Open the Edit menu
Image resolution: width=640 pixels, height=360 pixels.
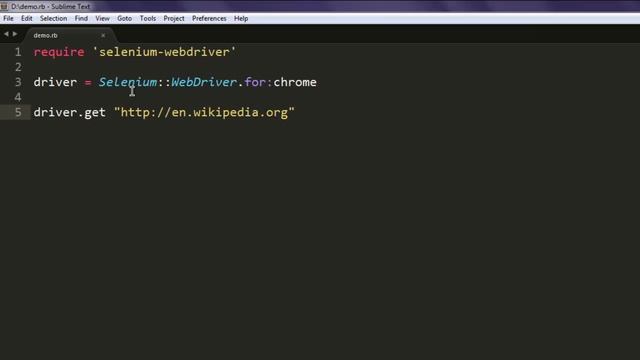pos(27,18)
